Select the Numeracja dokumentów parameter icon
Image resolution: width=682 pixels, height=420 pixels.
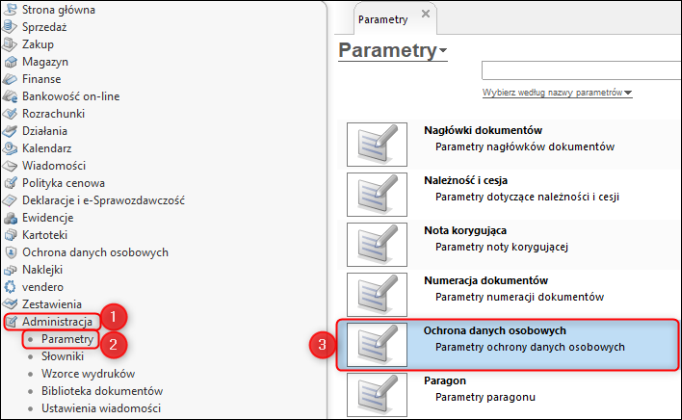(x=377, y=295)
